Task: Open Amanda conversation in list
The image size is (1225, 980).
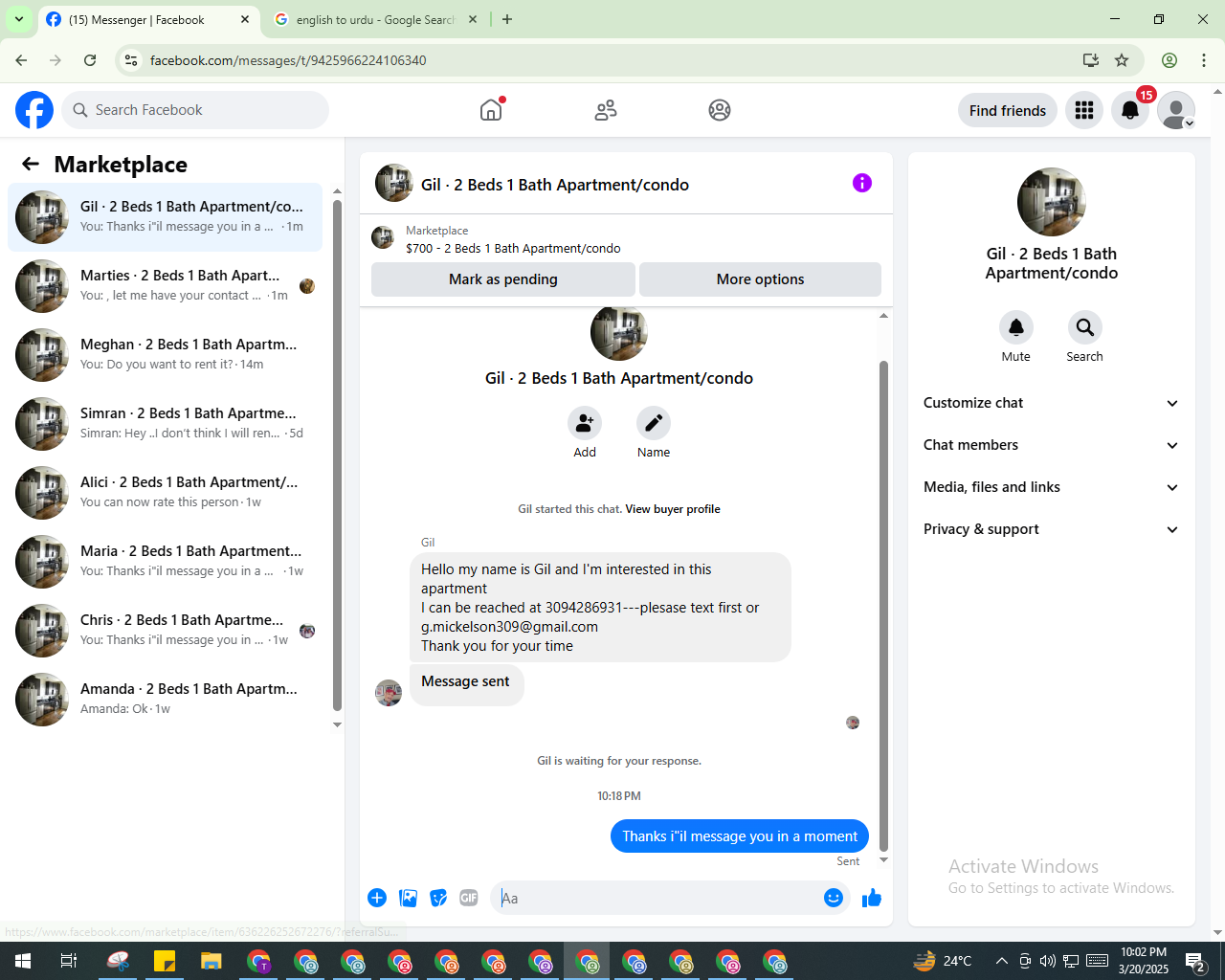Action: [166, 700]
